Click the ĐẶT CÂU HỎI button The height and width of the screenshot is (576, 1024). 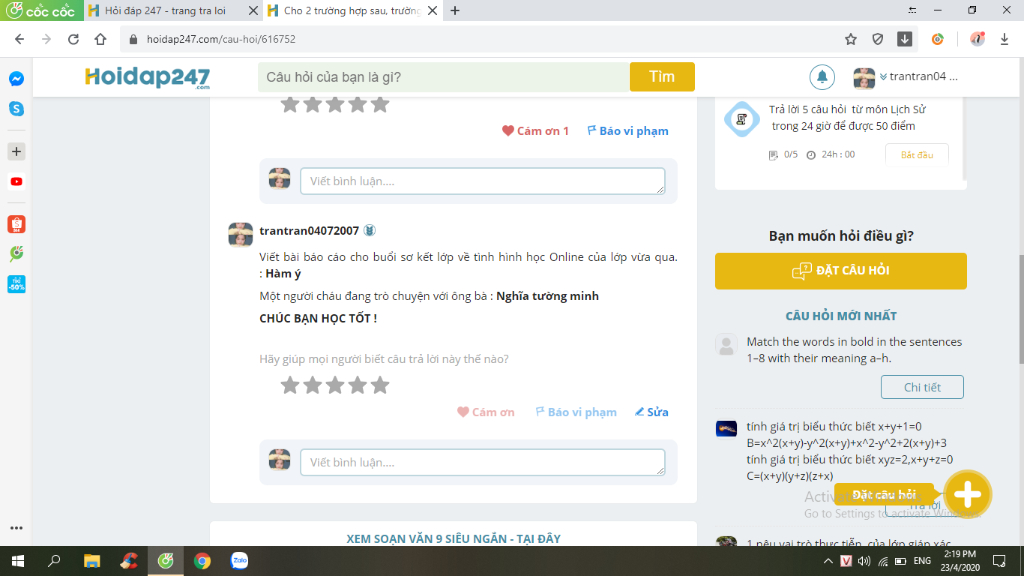(840, 271)
